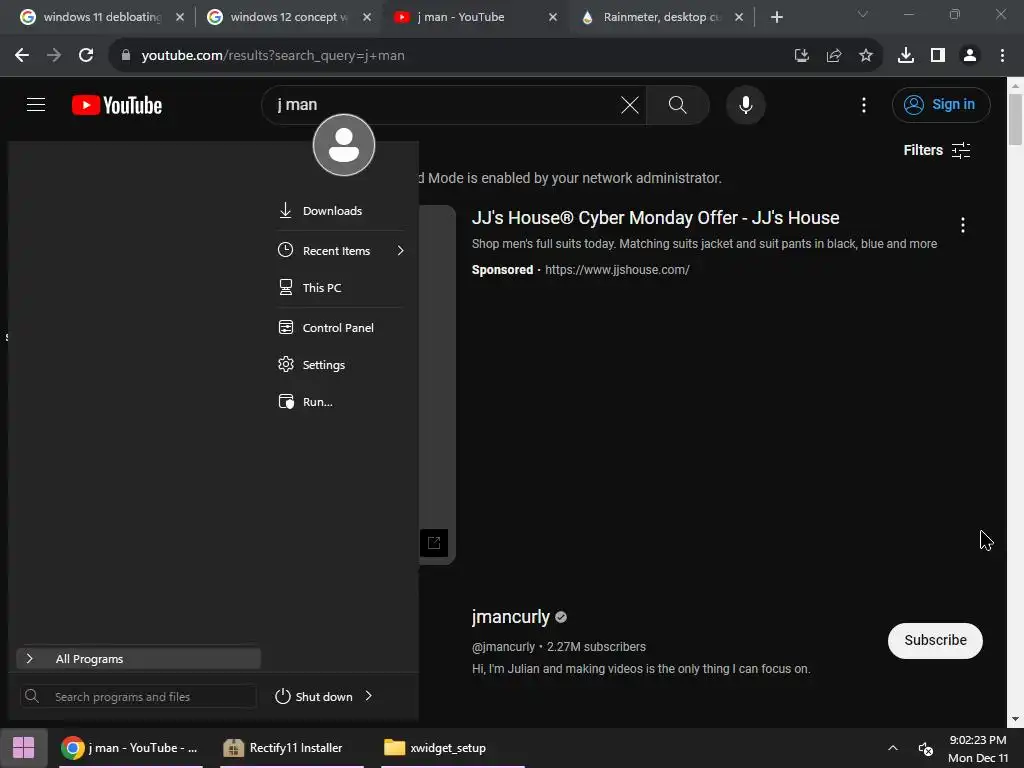Viewport: 1024px width, 768px height.
Task: Start voice search with the microphone
Action: tap(745, 104)
